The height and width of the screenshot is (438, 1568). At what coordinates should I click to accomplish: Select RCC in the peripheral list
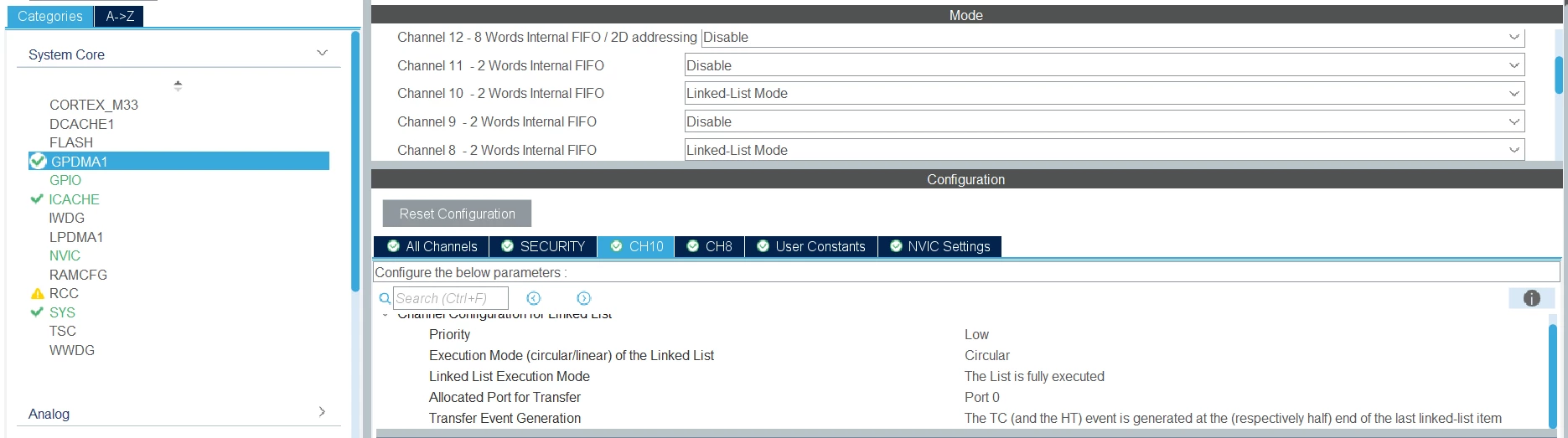click(x=64, y=293)
